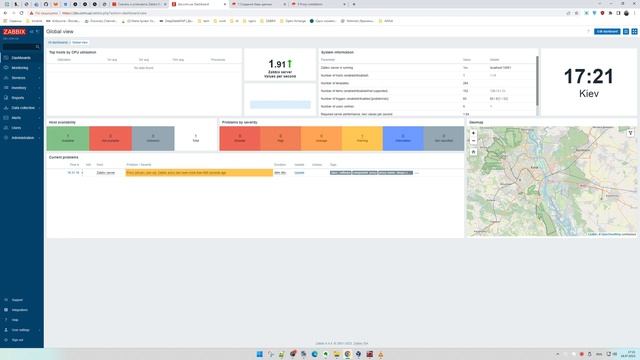Click Sign out in sidebar
The image size is (640, 360).
[x=18, y=340]
